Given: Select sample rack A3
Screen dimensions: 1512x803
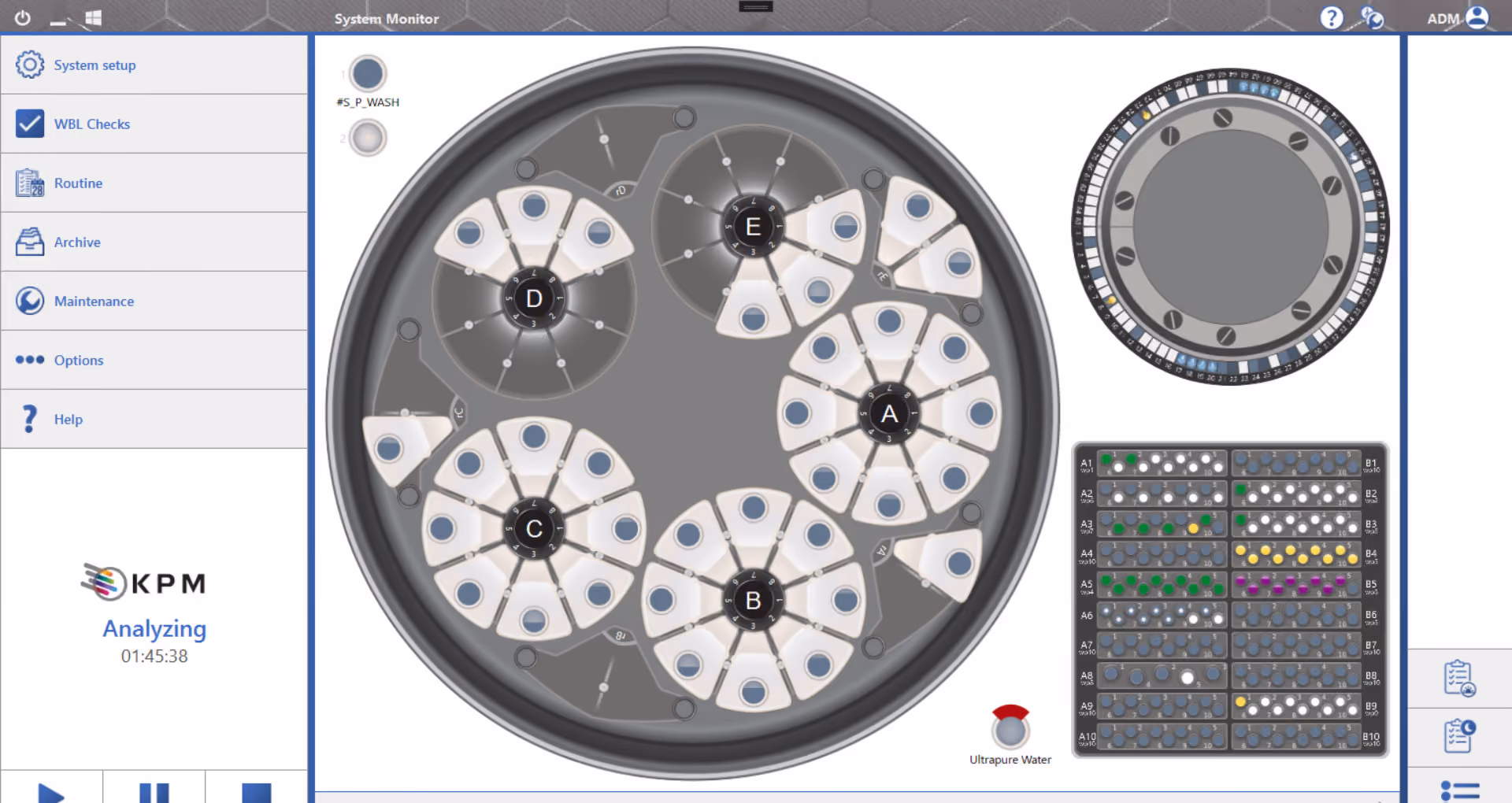Looking at the screenshot, I should pyautogui.click(x=1163, y=524).
